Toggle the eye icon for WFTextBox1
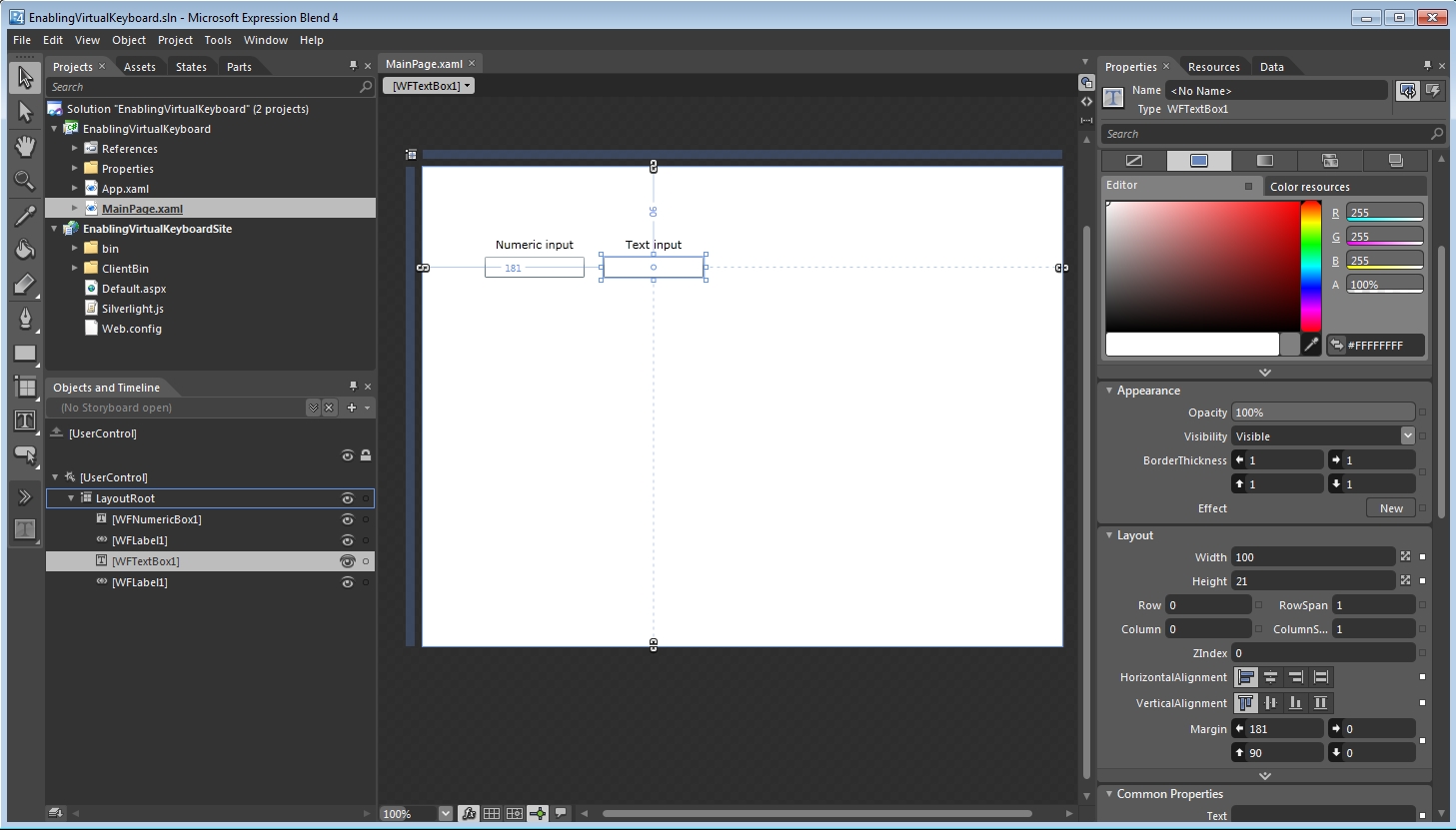Image resolution: width=1456 pixels, height=830 pixels. (x=348, y=561)
